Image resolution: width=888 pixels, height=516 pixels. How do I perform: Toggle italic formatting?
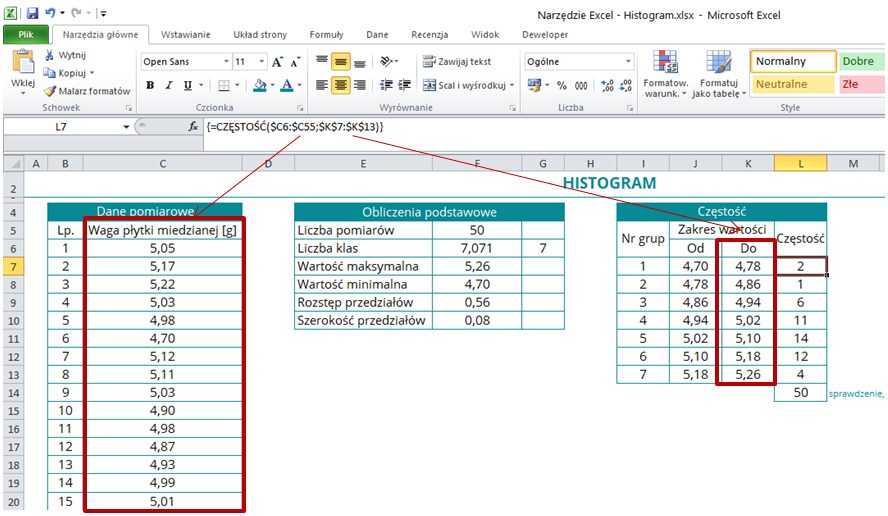(169, 86)
